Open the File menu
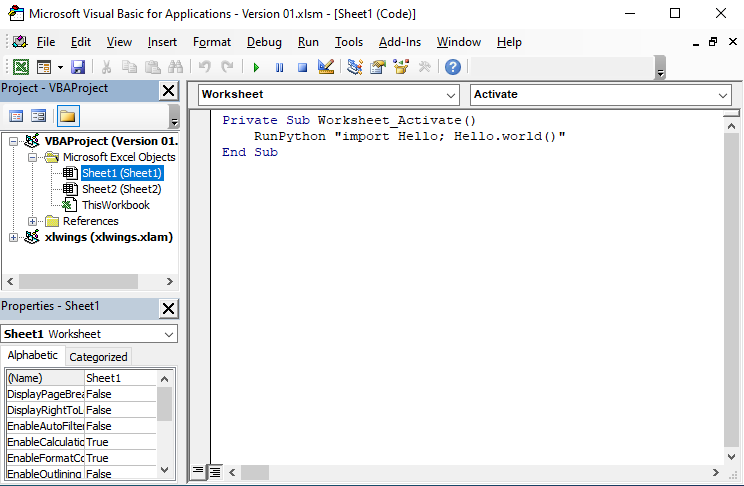The image size is (744, 486). (x=46, y=42)
